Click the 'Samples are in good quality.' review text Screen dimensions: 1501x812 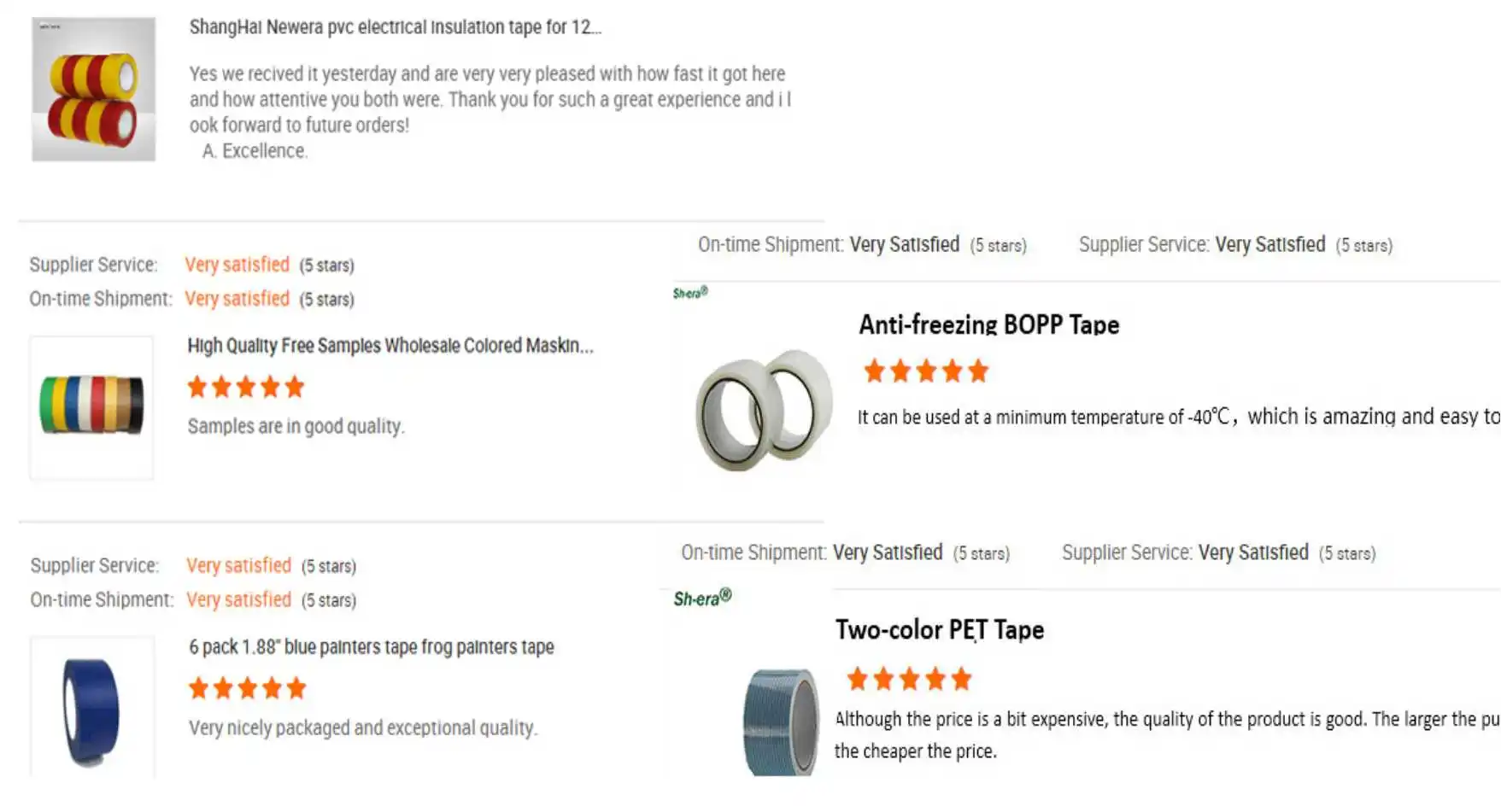(x=296, y=426)
